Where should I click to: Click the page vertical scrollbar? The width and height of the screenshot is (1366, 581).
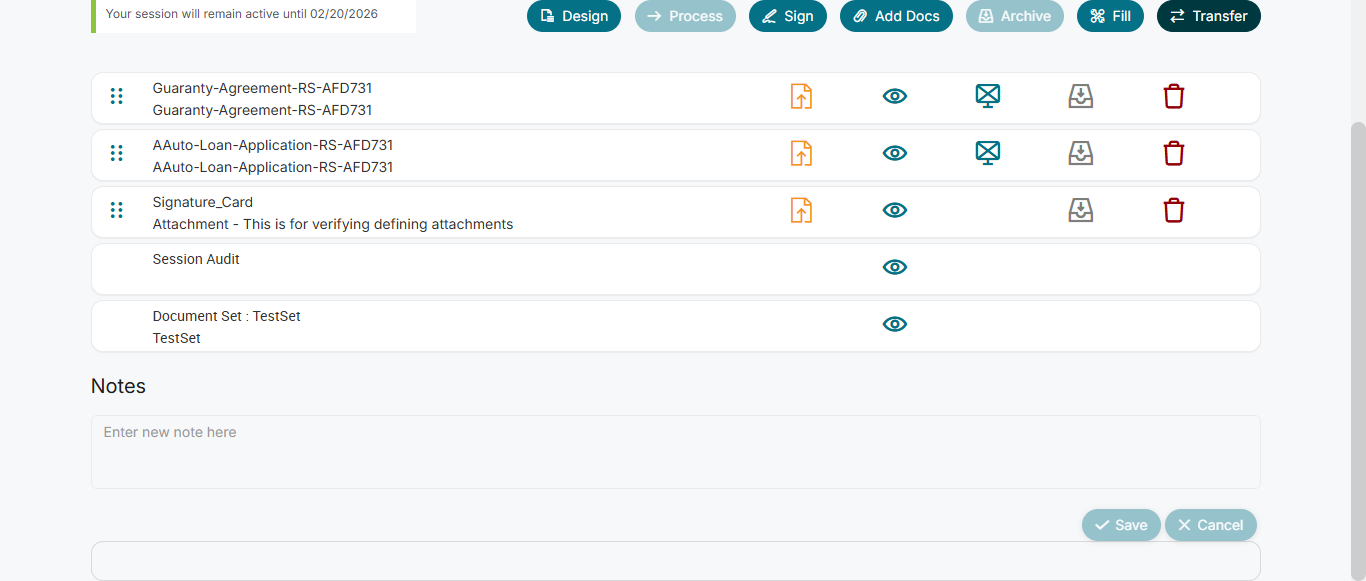[x=1358, y=350]
